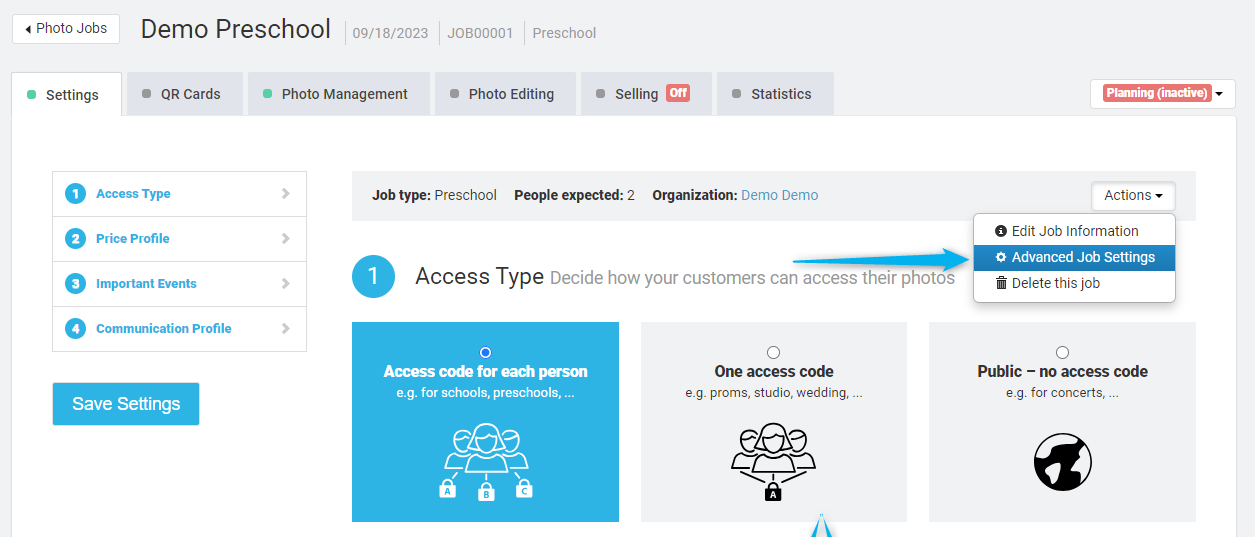The width and height of the screenshot is (1255, 537).
Task: Go to Communication Profile step in sidebar
Action: tap(179, 329)
